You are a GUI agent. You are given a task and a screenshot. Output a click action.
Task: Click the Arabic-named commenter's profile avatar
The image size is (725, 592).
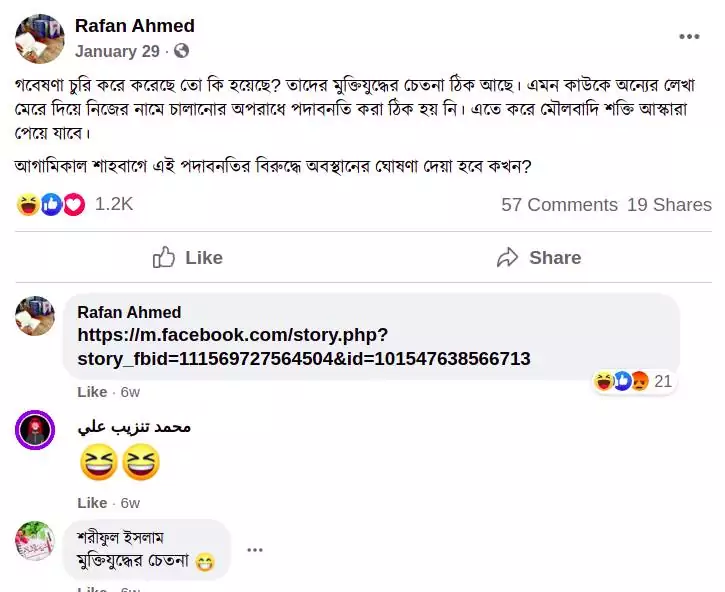35,430
